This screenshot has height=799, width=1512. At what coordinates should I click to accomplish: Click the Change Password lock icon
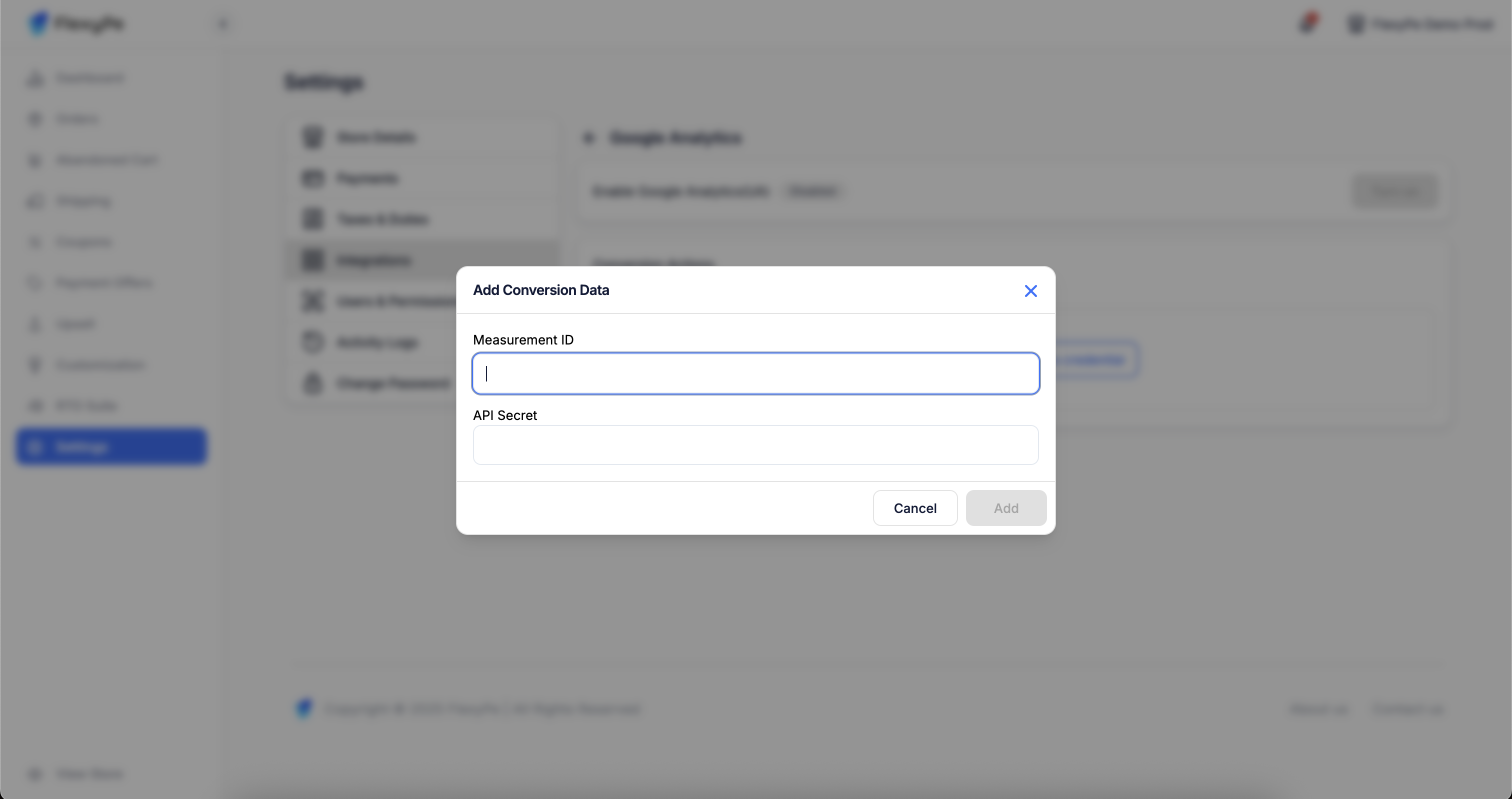pyautogui.click(x=313, y=383)
